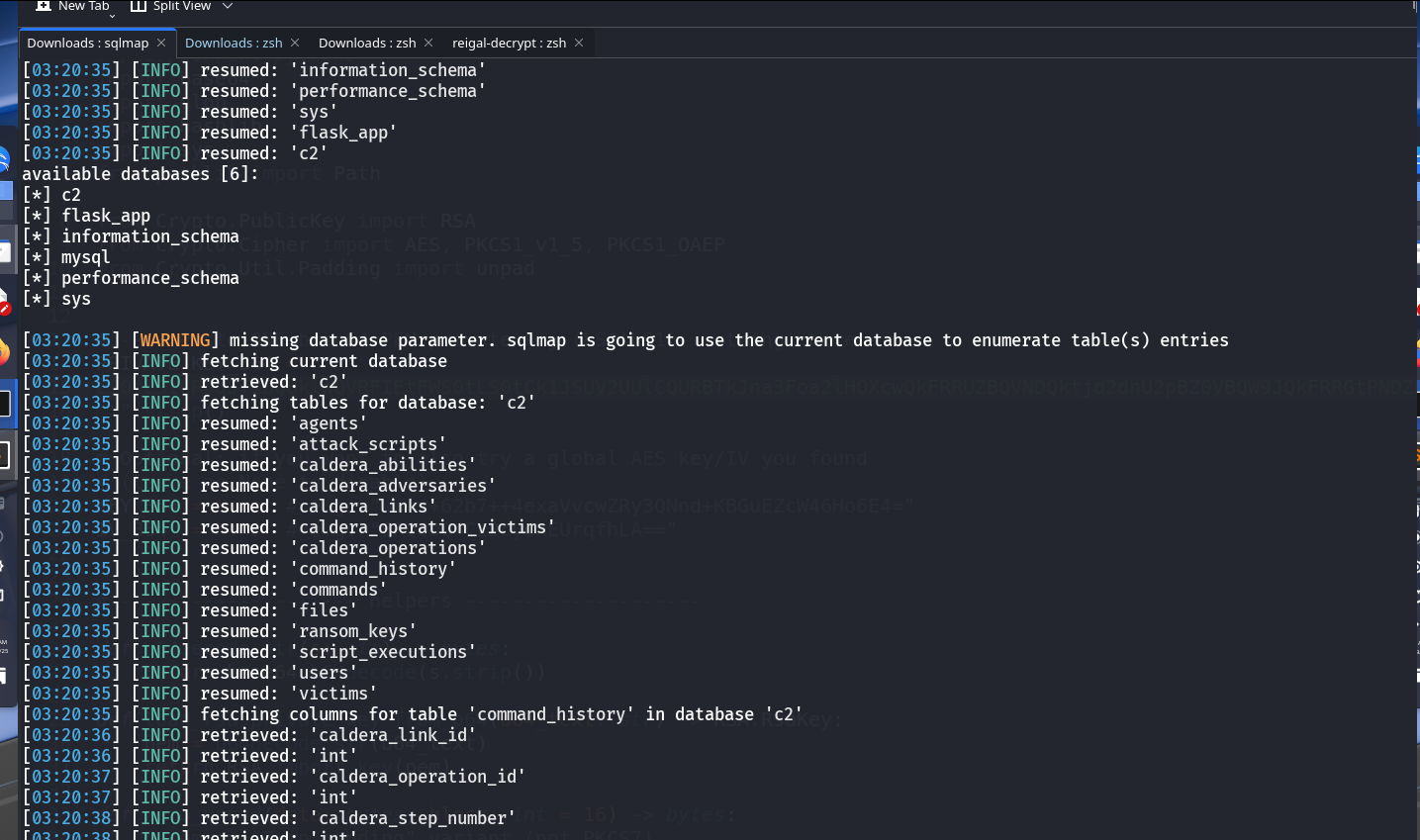Click the blue swirl icon in the dock
The image size is (1420, 840).
click(4, 158)
